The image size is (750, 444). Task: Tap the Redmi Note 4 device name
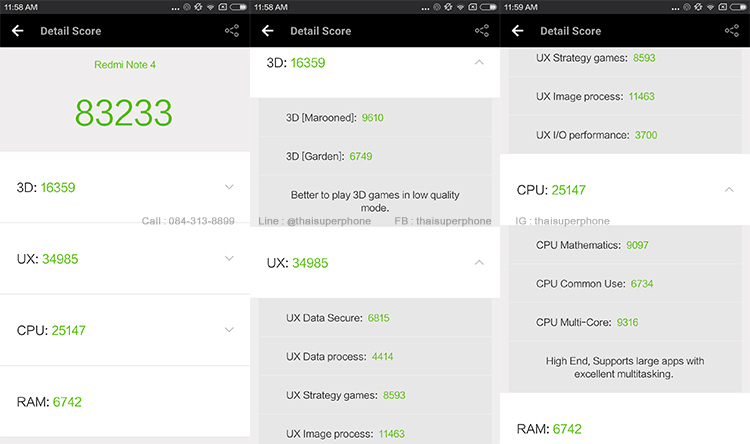point(124,64)
